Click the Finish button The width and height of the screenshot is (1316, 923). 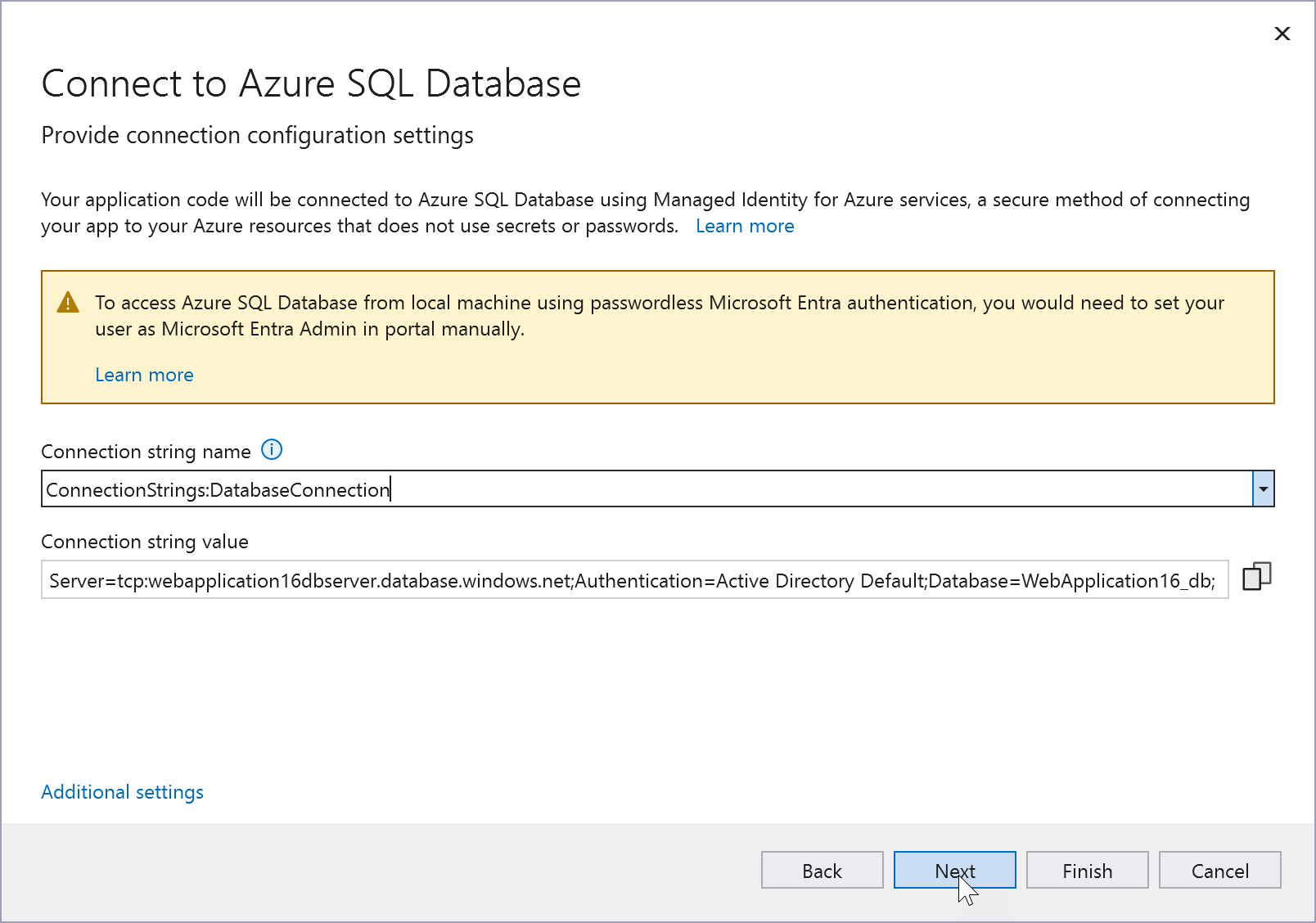pos(1088,870)
